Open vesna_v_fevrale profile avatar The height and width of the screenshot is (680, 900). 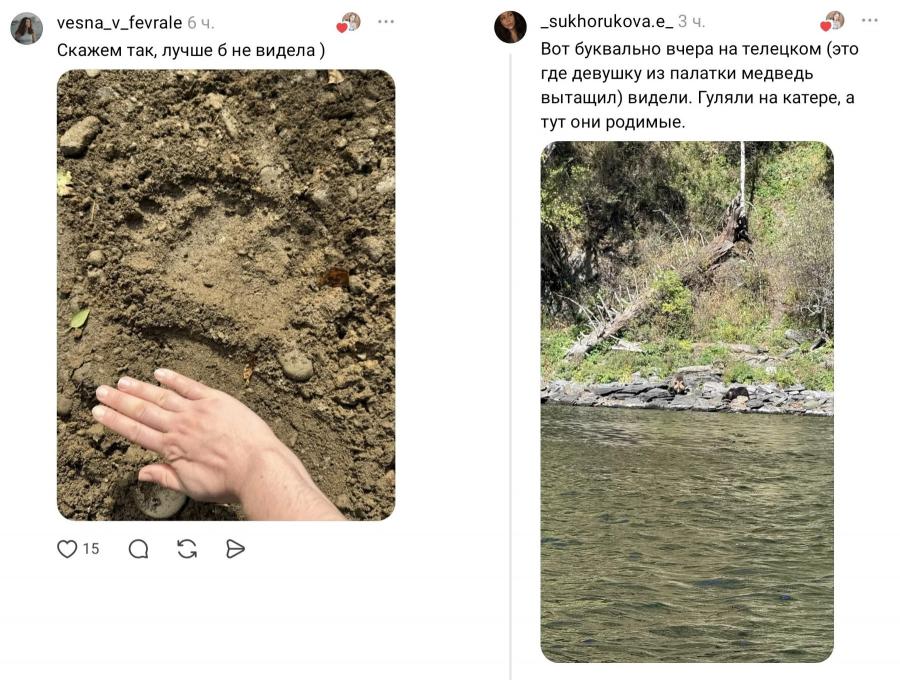26,28
